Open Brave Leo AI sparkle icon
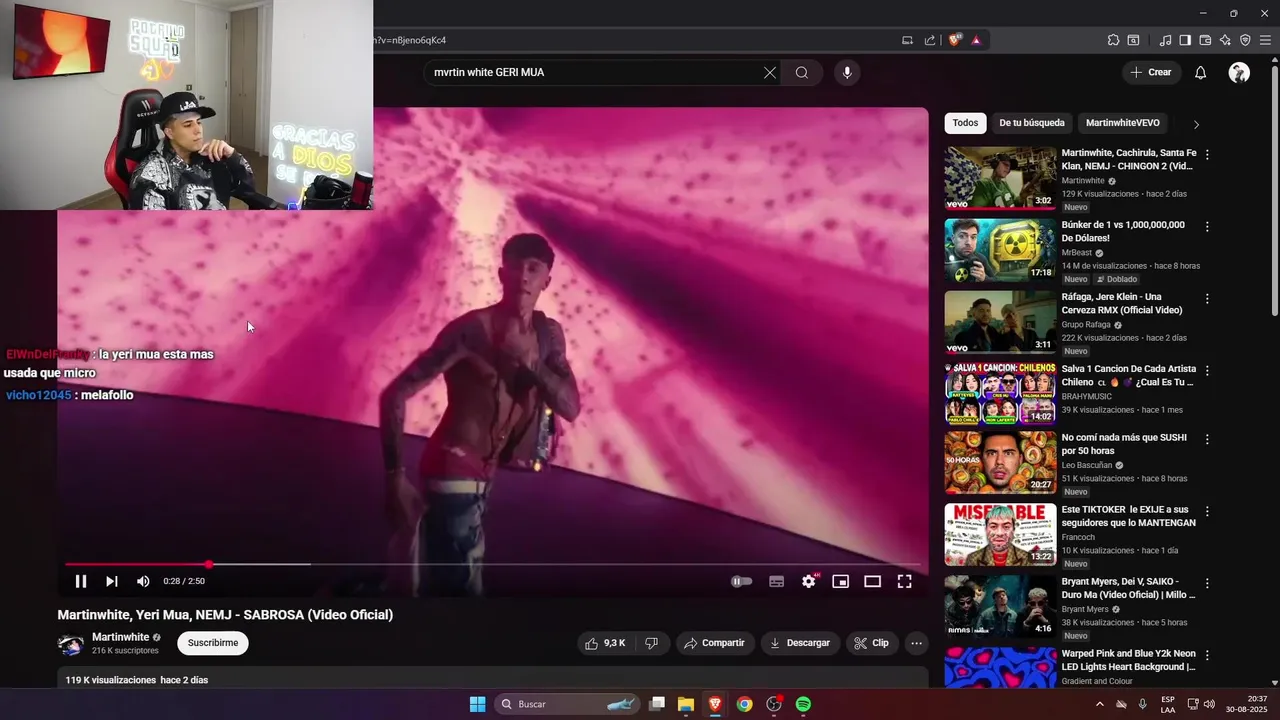This screenshot has width=1280, height=720. click(x=1225, y=40)
